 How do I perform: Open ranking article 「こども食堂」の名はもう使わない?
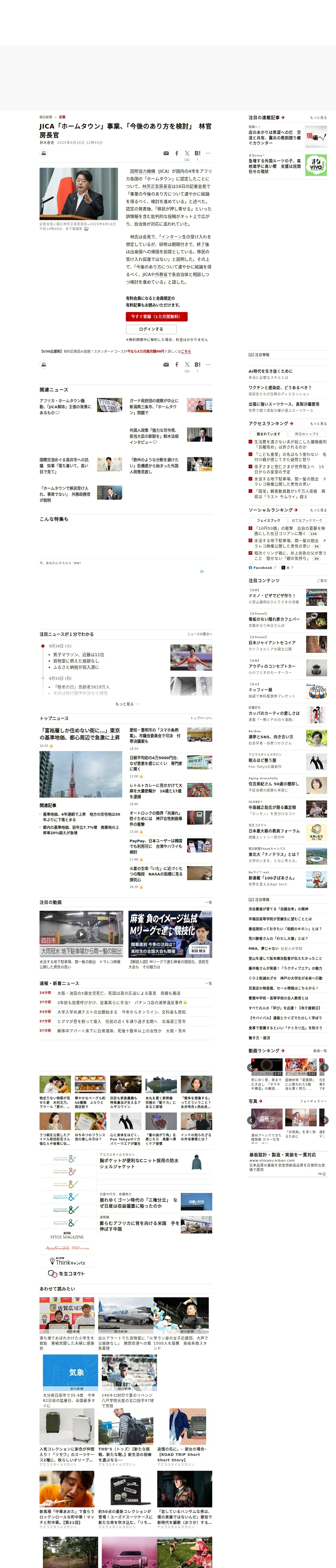click(x=290, y=457)
